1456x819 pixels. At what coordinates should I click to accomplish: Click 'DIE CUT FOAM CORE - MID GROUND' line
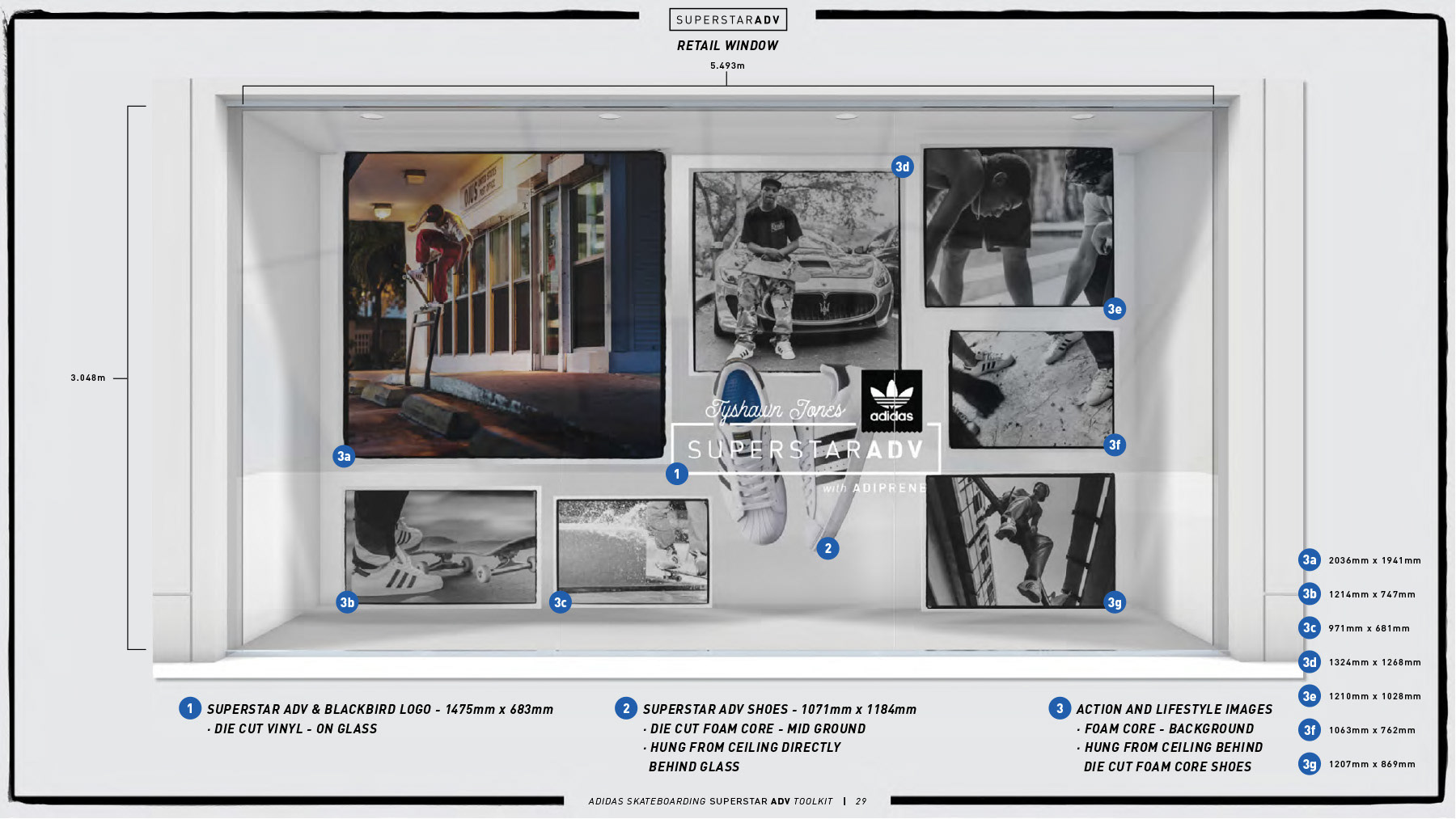point(755,728)
